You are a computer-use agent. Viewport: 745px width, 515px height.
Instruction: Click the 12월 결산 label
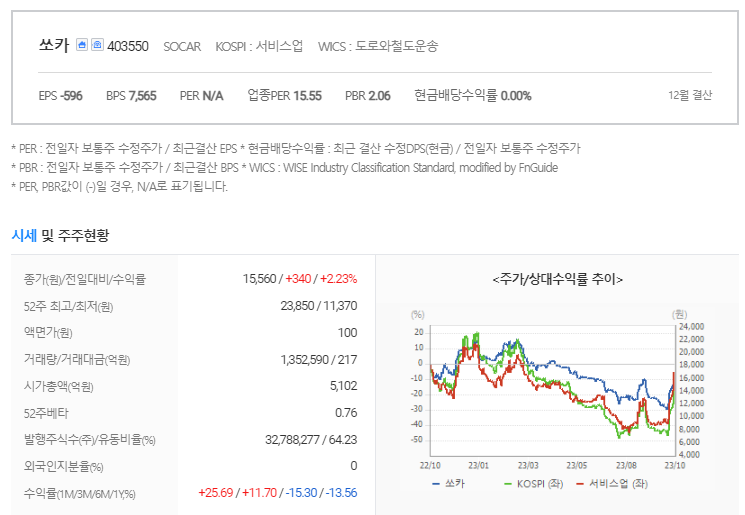tap(690, 95)
